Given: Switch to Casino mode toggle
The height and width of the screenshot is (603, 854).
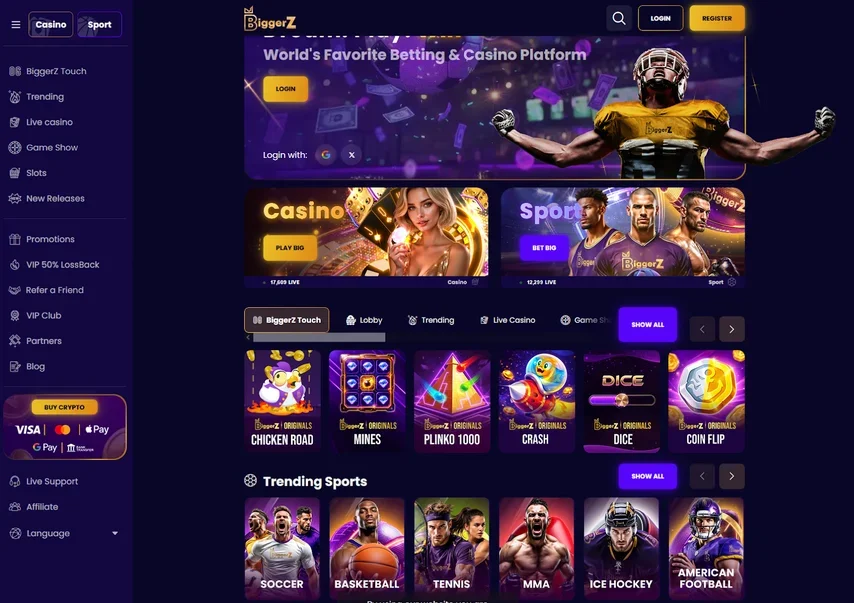Looking at the screenshot, I should pos(51,25).
